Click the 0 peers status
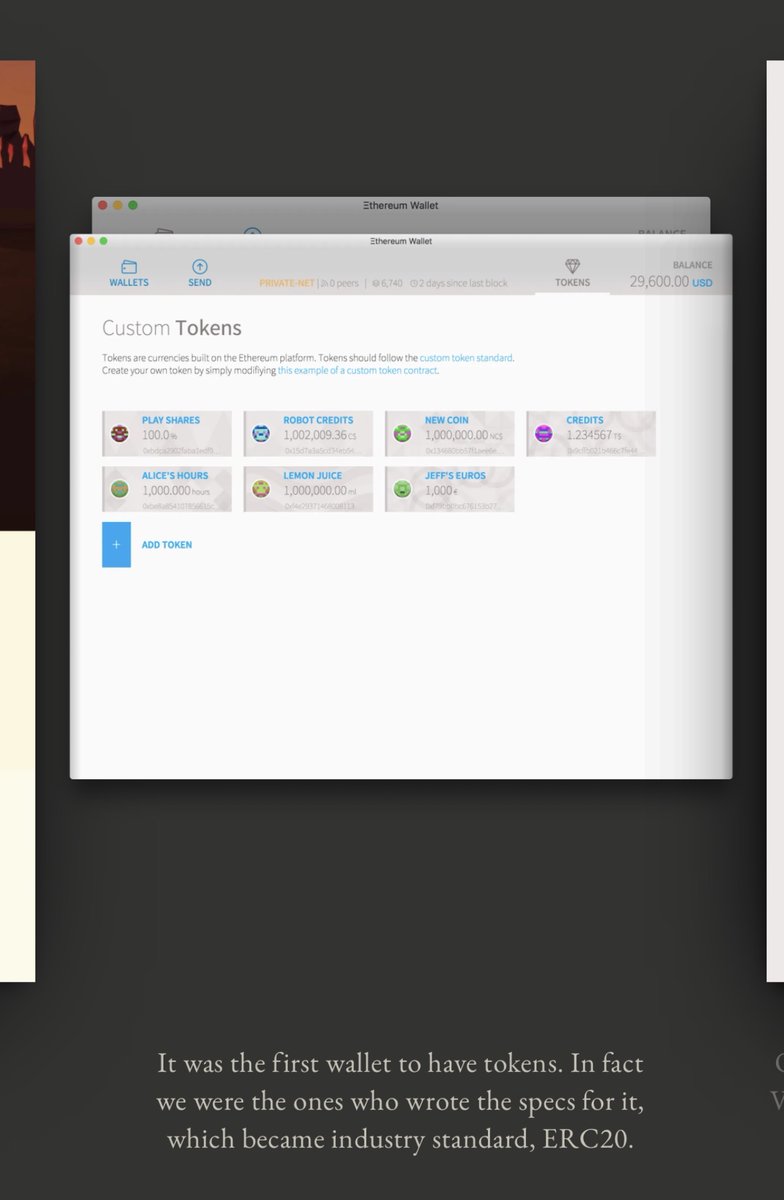784x1200 pixels. 340,283
